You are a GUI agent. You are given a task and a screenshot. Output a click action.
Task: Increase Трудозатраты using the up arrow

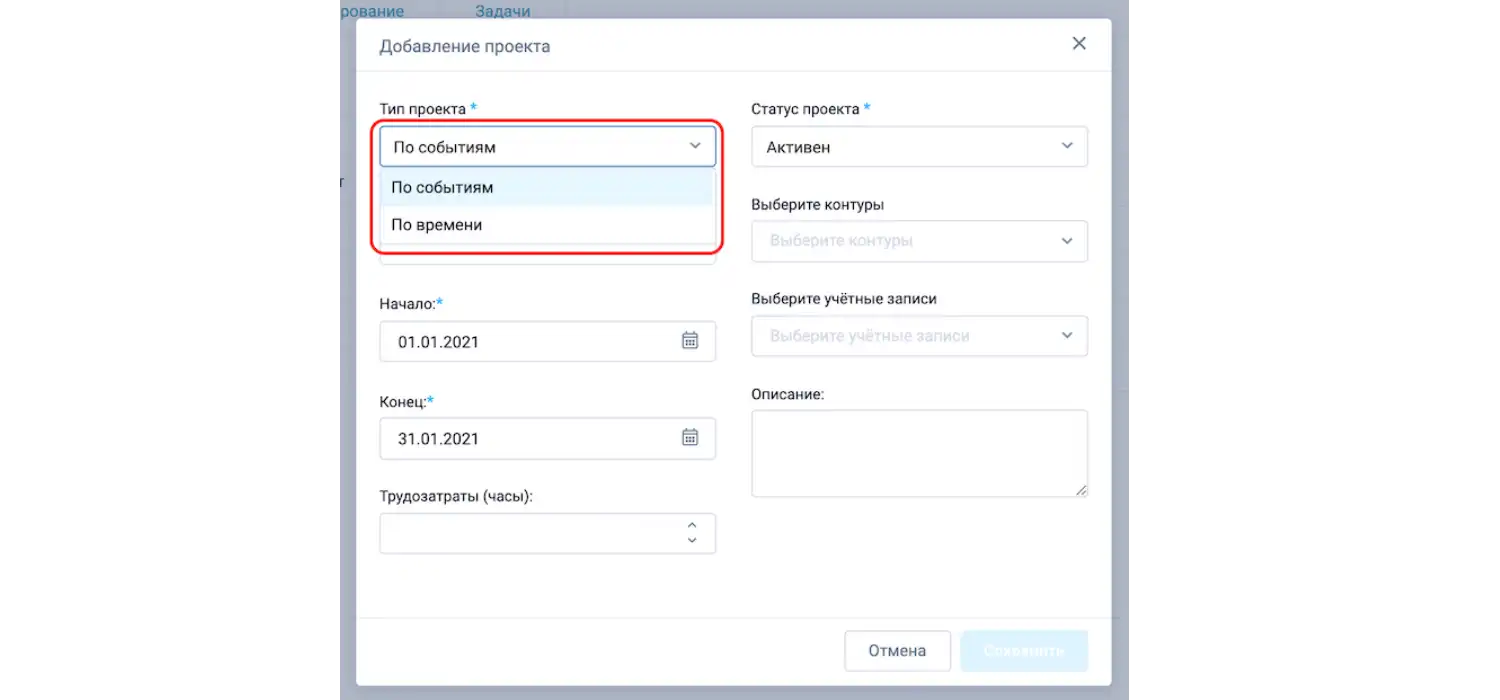691,525
